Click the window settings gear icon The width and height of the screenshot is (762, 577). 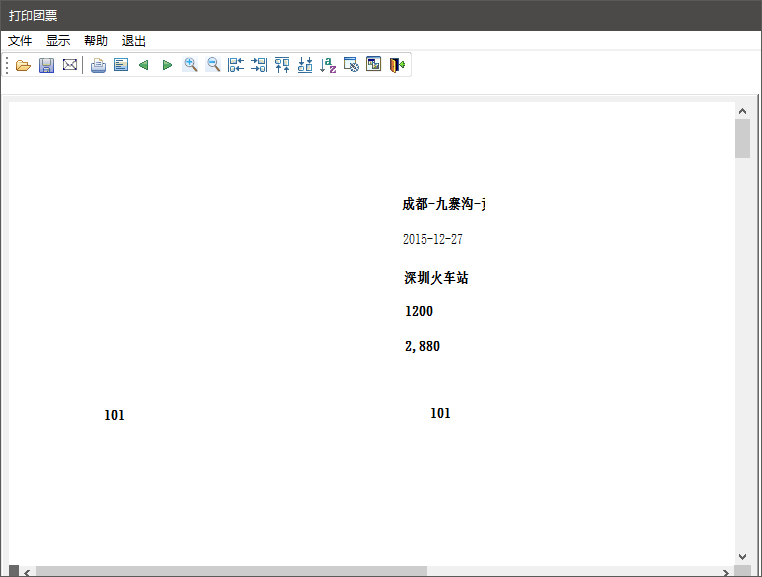click(351, 65)
